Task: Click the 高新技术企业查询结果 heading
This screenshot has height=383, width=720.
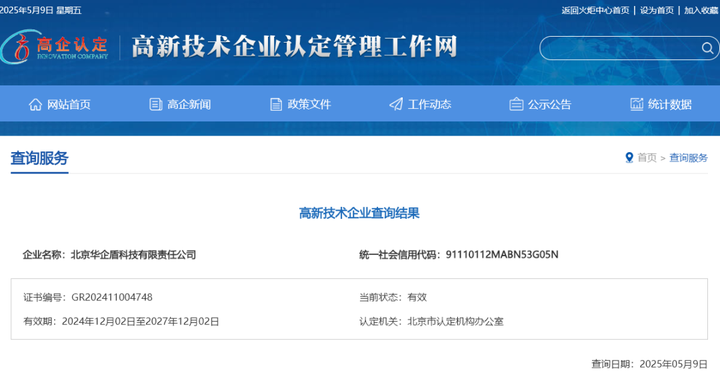Action: (x=359, y=213)
